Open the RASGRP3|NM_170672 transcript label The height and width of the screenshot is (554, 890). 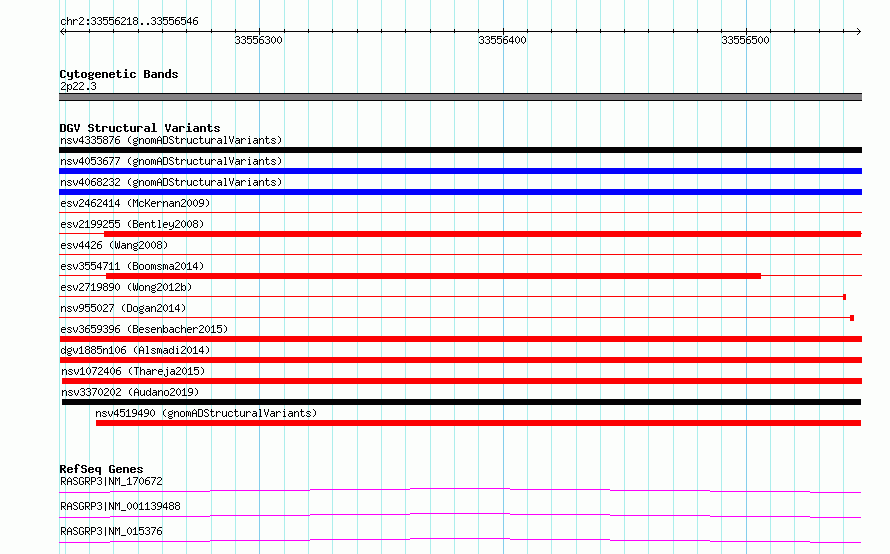click(111, 481)
